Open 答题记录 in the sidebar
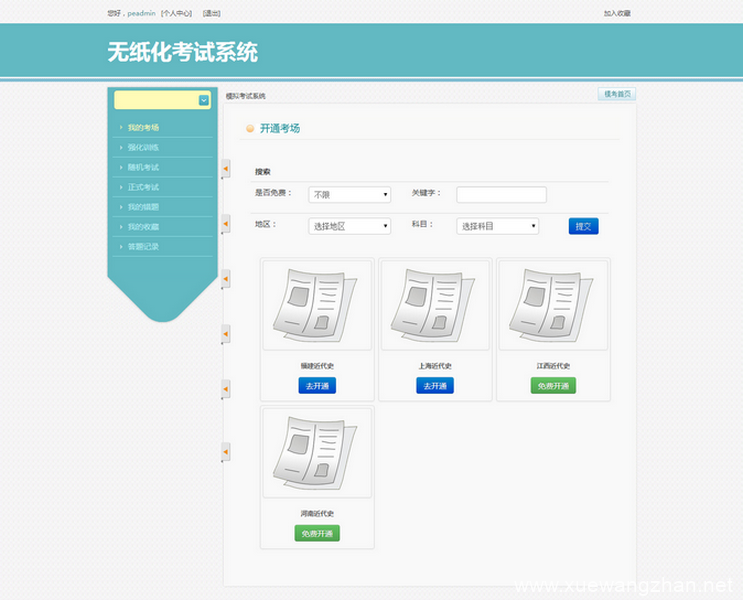This screenshot has height=600, width=743. [x=143, y=246]
